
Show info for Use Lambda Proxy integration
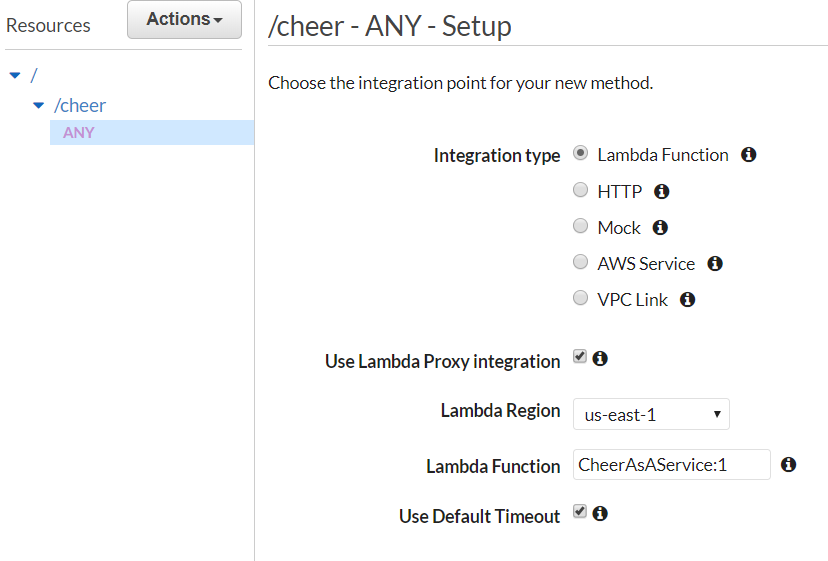(600, 358)
